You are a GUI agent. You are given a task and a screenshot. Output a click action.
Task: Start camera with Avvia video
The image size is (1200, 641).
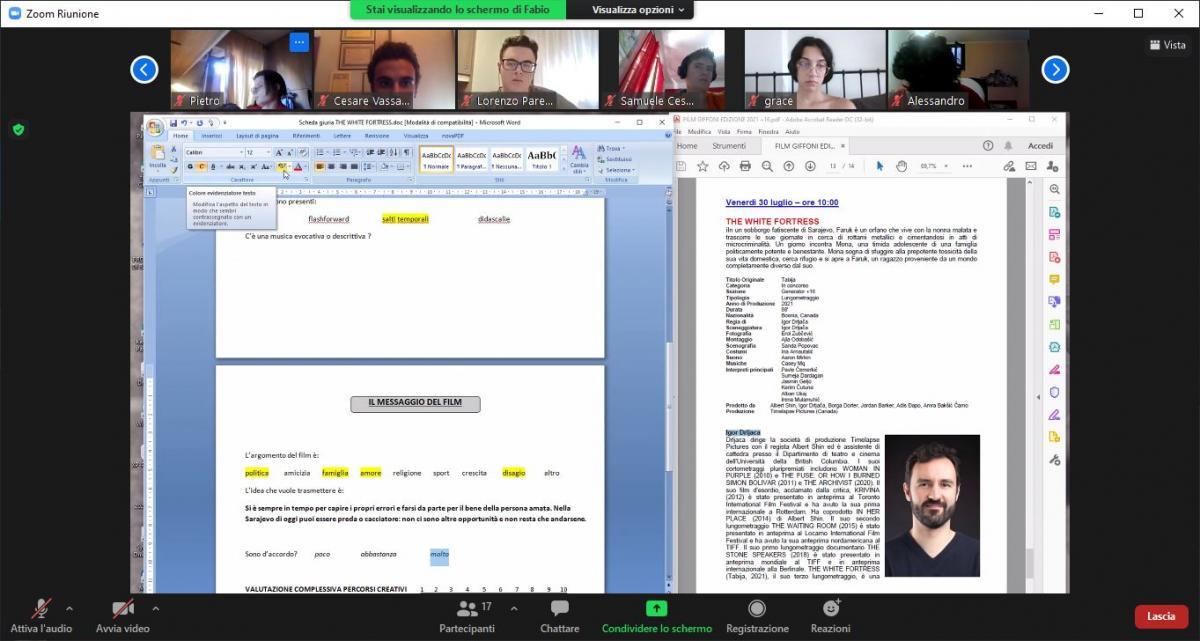pos(123,616)
